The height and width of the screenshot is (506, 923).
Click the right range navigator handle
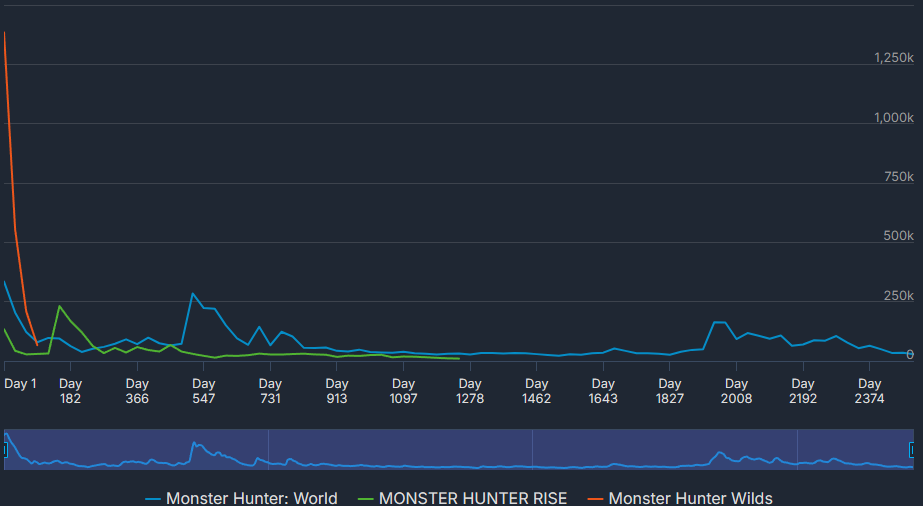[x=912, y=450]
